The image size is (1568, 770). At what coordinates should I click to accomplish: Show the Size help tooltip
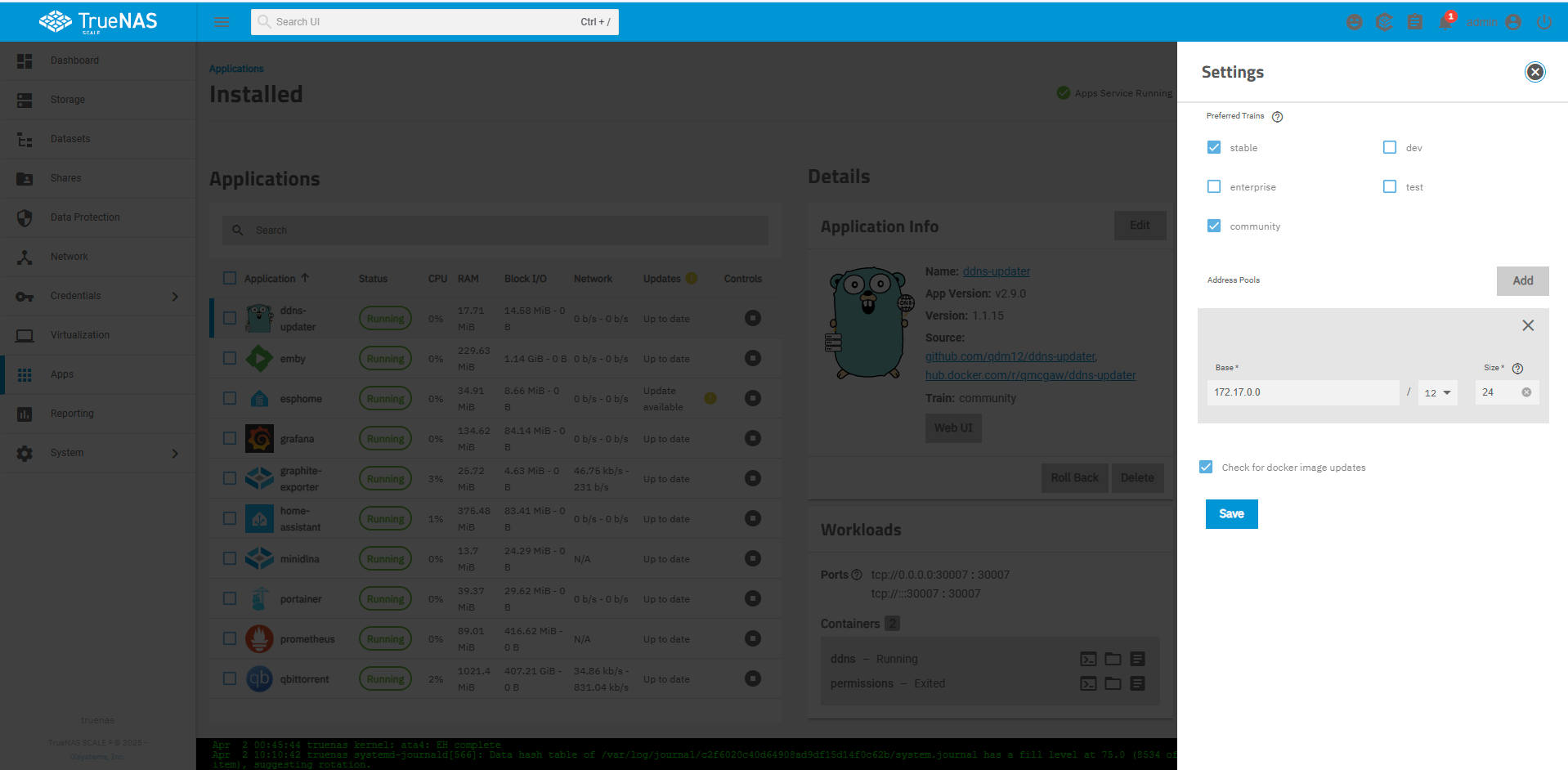click(1517, 369)
